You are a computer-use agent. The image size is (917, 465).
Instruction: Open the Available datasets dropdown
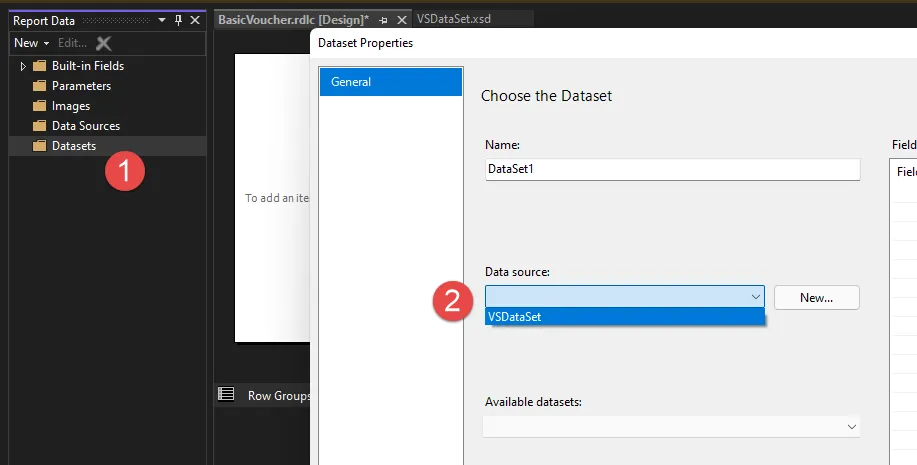(672, 427)
